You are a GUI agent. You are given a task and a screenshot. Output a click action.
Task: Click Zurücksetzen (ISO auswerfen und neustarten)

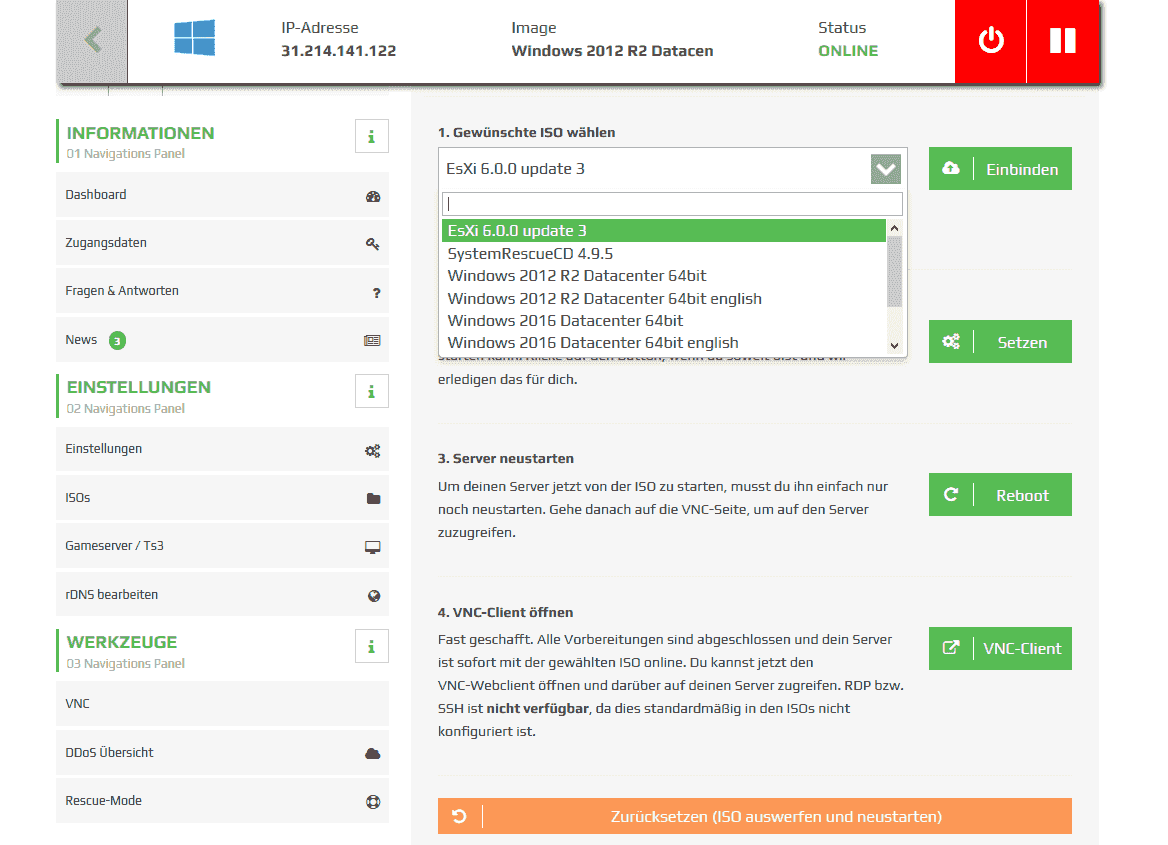[755, 816]
